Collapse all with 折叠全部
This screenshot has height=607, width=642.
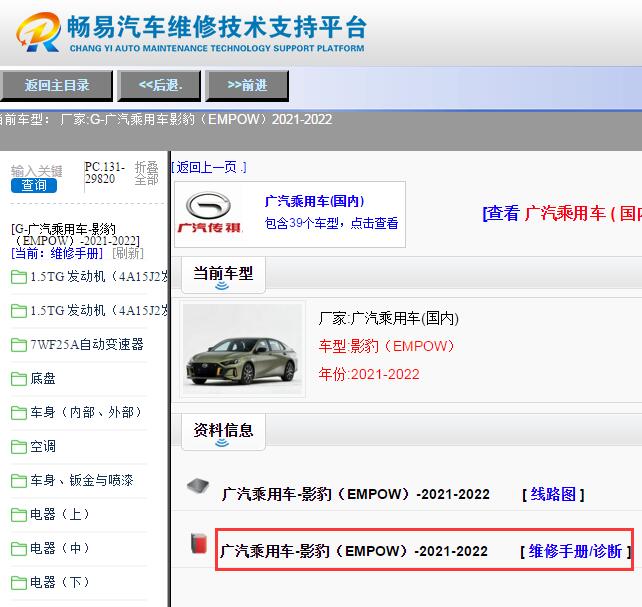pos(147,173)
